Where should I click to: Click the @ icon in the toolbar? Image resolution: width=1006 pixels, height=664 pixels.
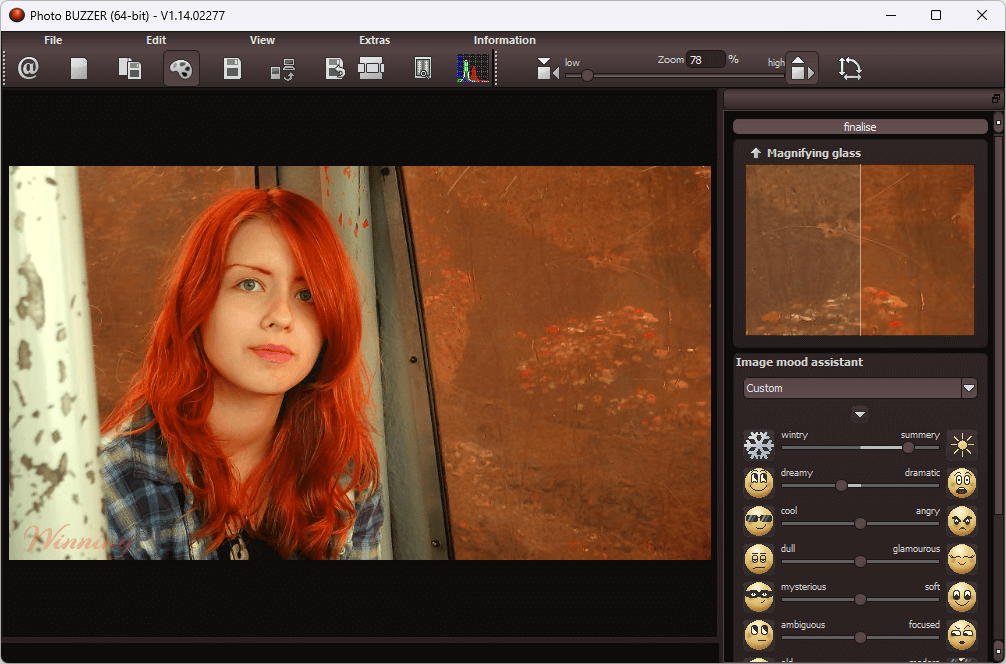tap(28, 67)
